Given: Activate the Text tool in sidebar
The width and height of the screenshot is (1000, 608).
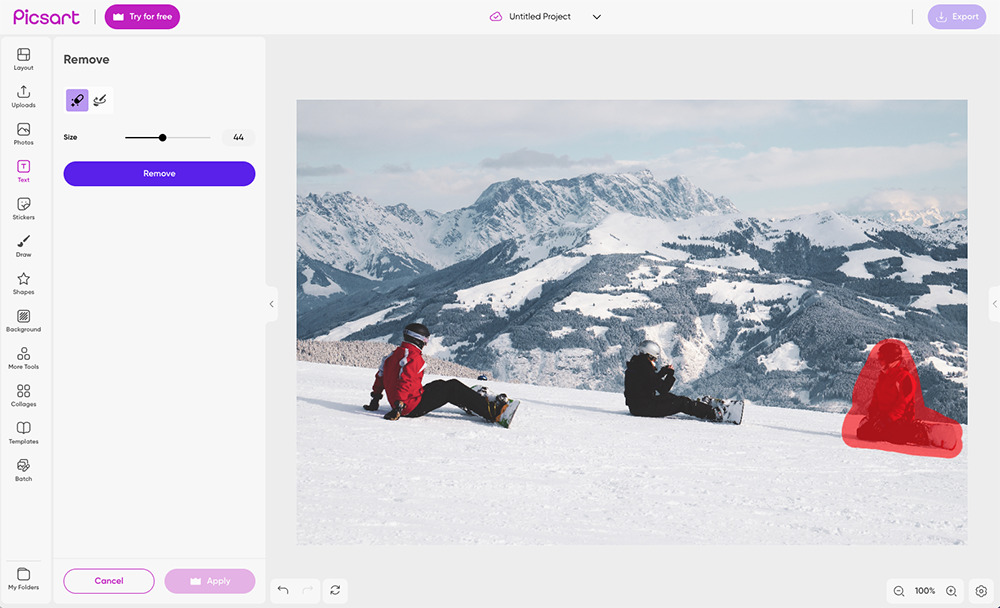Looking at the screenshot, I should coord(23,170).
